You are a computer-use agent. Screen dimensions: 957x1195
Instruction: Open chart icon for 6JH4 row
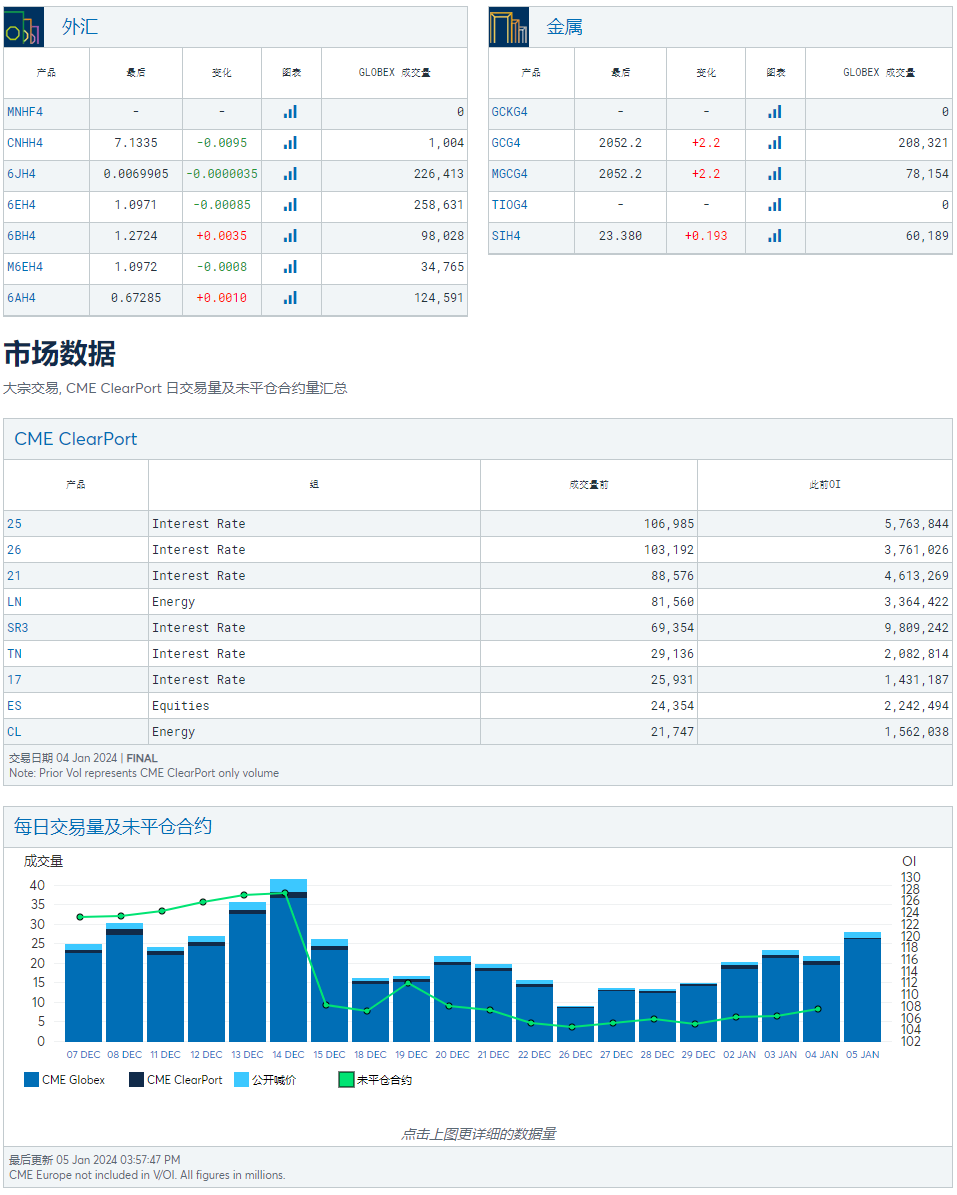(290, 175)
